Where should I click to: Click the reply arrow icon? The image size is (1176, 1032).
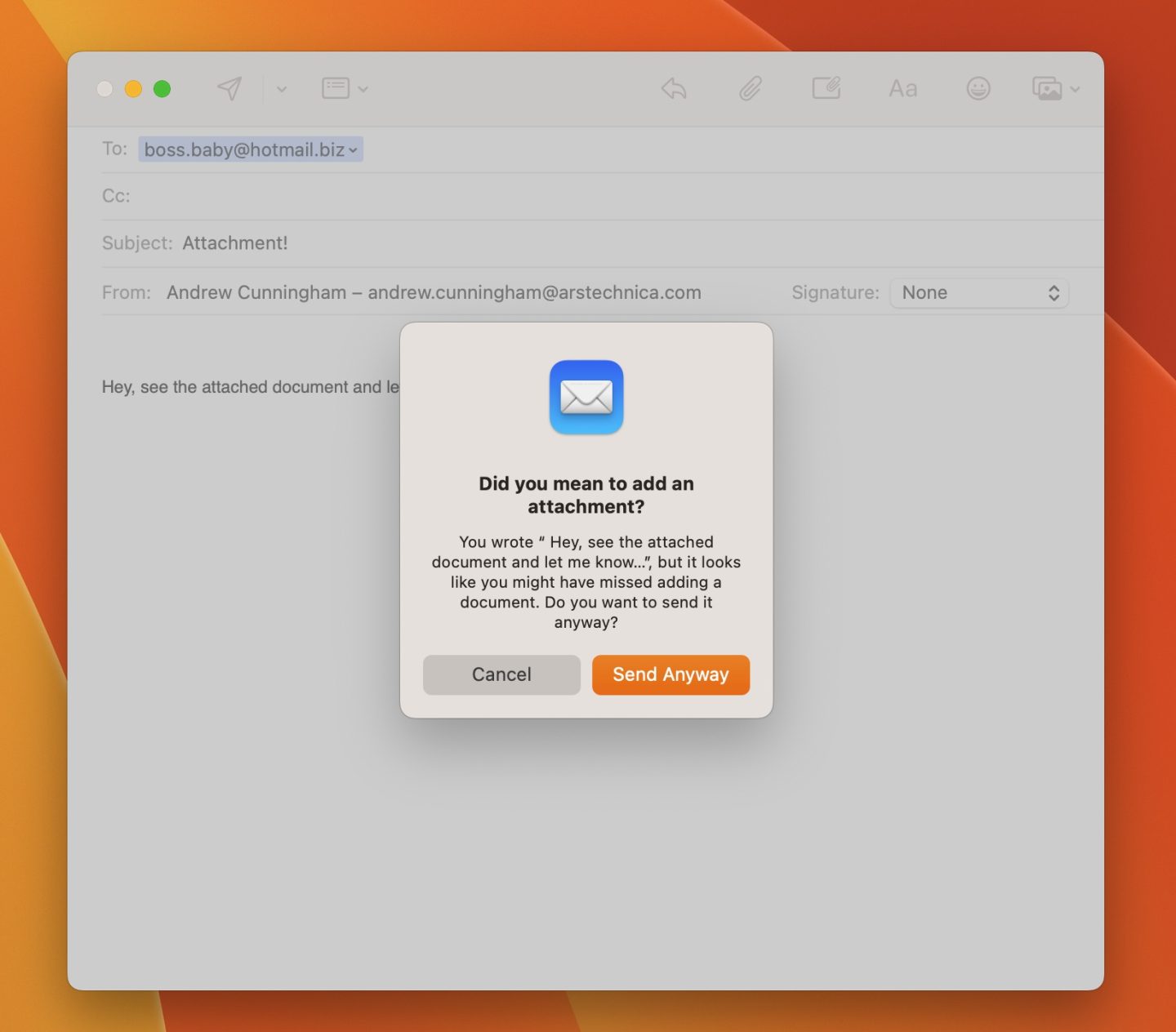click(x=674, y=88)
